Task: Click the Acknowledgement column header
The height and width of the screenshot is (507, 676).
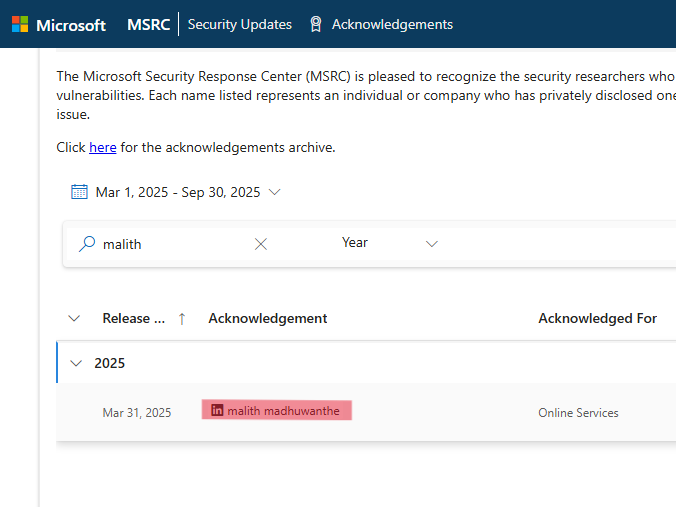Action: [268, 318]
